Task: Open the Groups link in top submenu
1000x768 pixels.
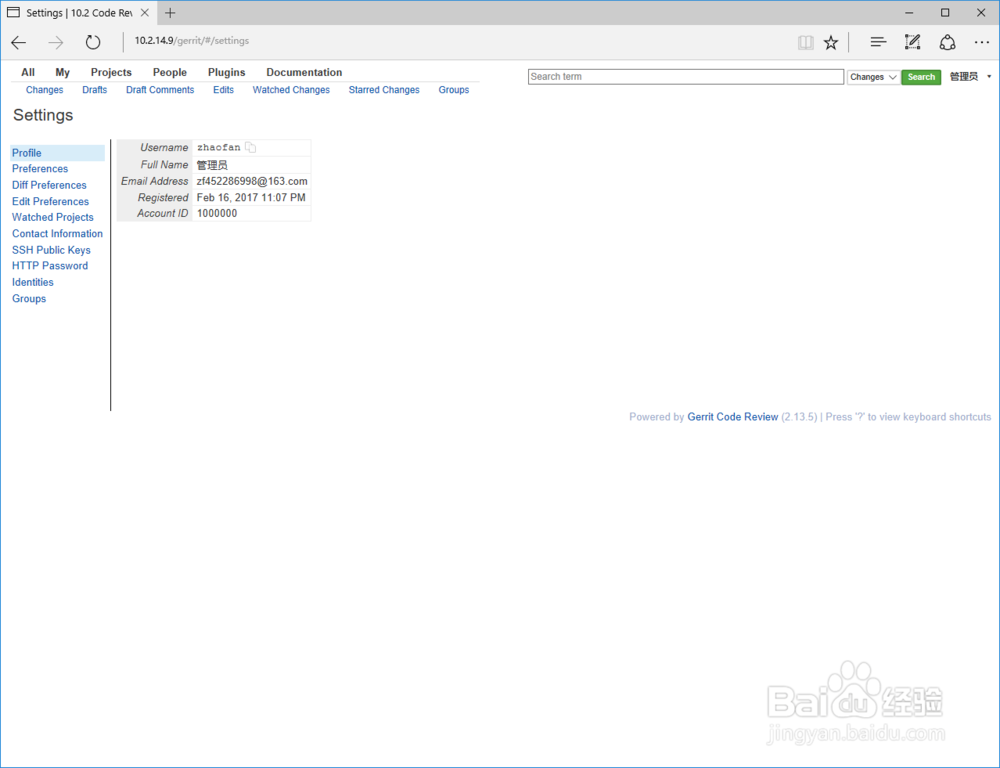Action: pos(453,90)
